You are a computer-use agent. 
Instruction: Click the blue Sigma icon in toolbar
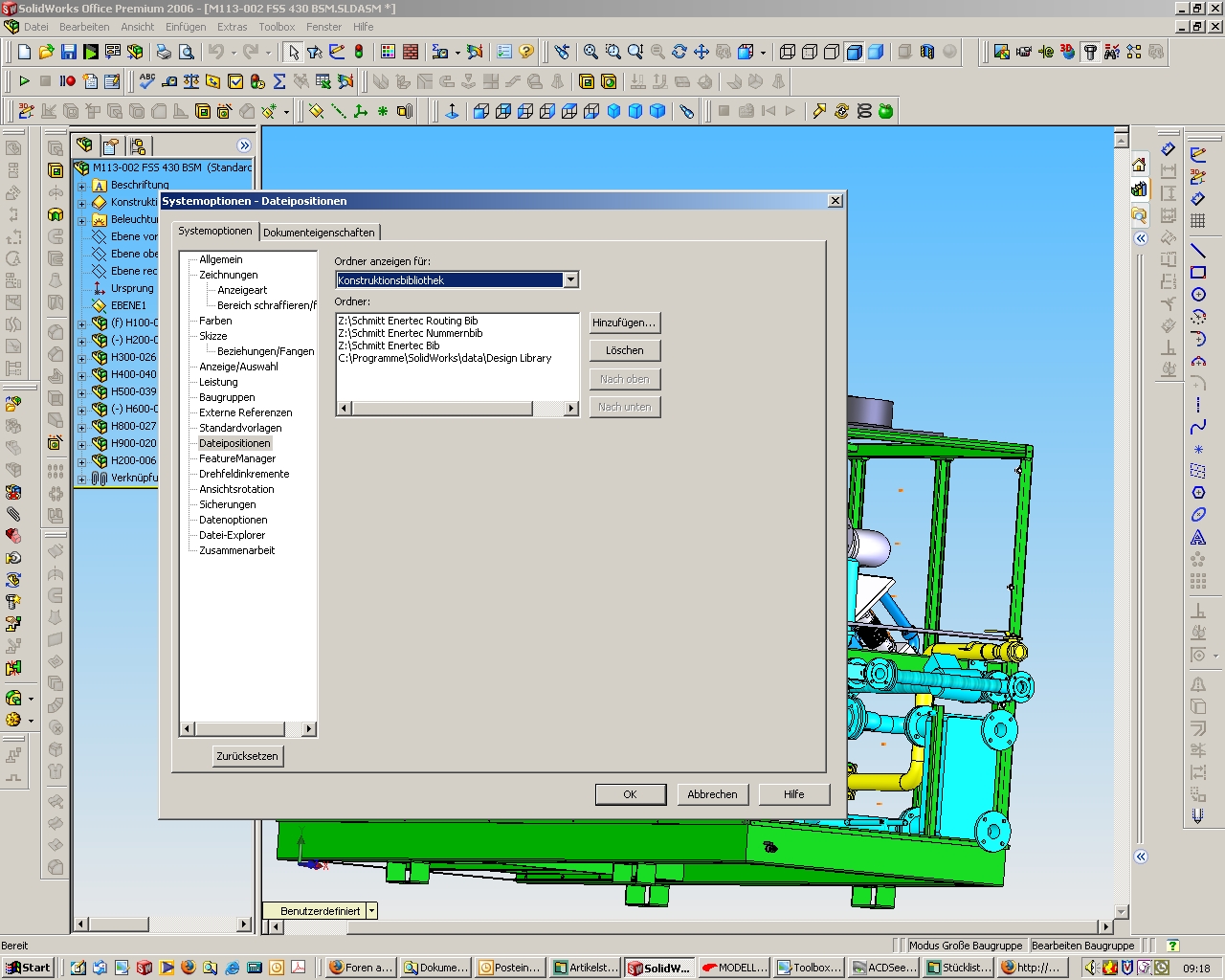coord(279,81)
